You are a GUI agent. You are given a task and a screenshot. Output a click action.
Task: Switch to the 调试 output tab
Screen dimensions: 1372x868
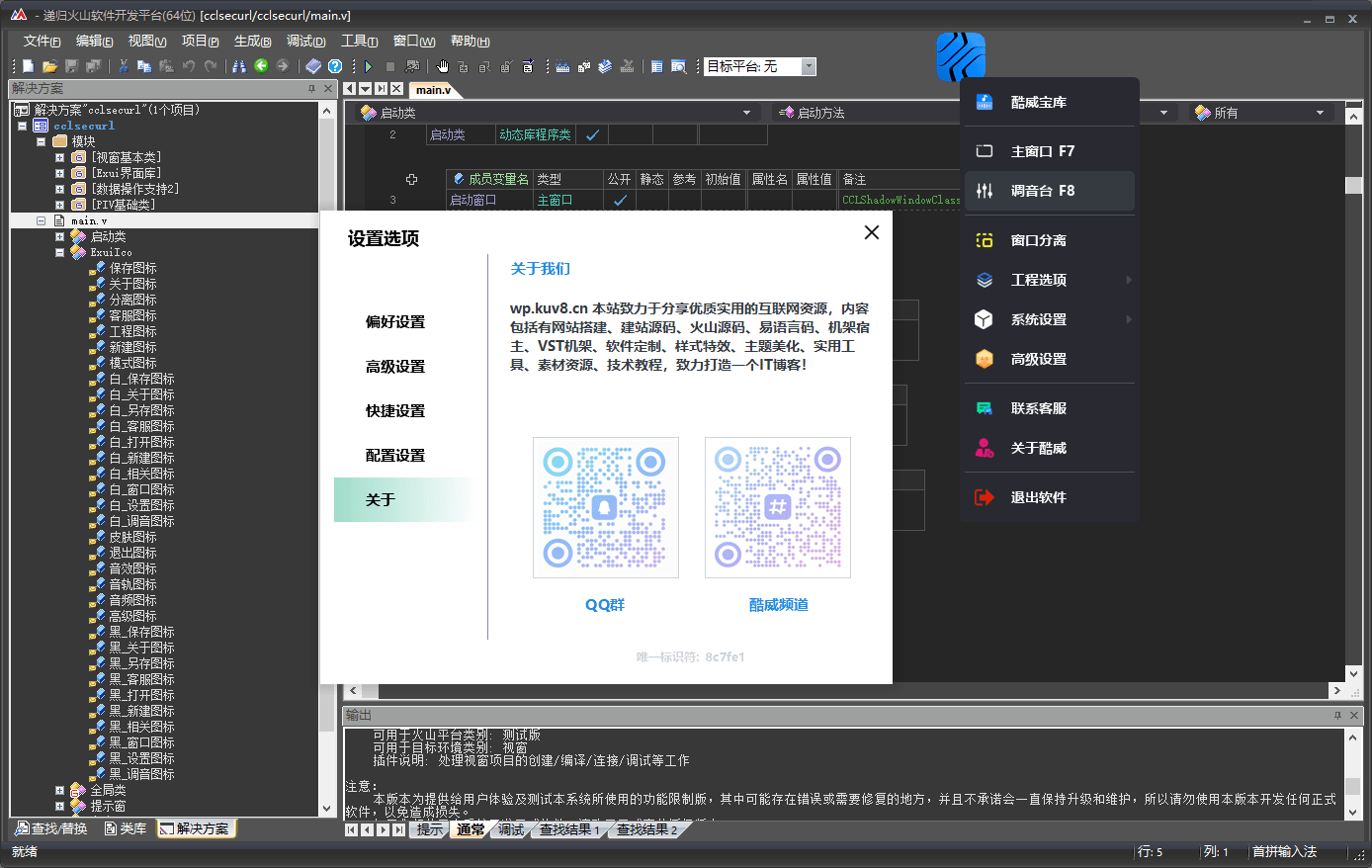click(x=511, y=829)
